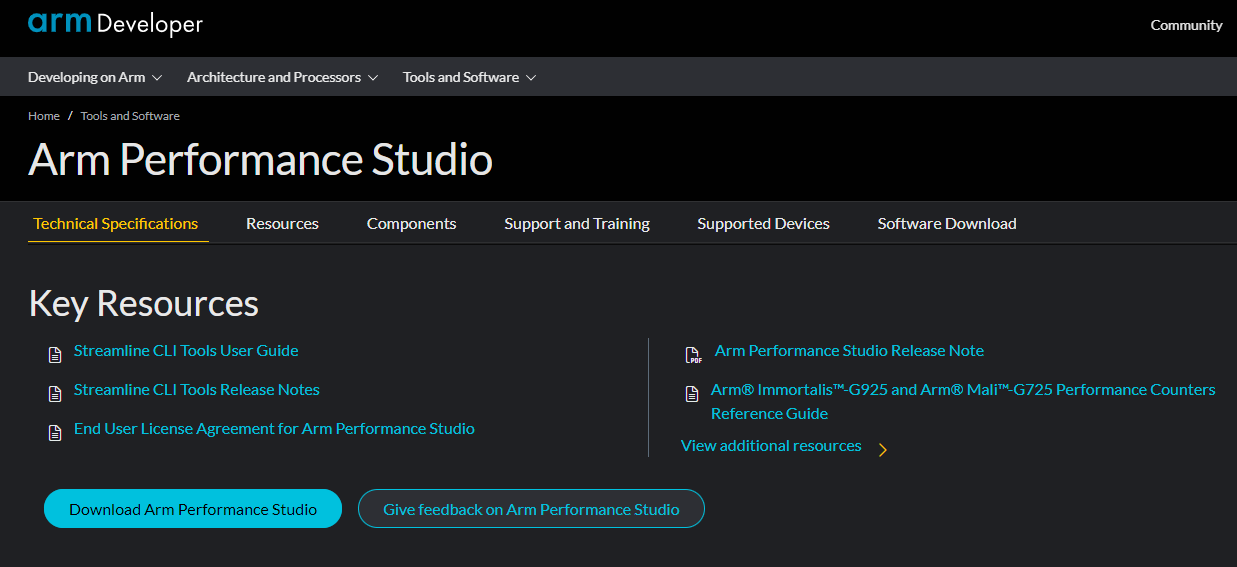Viewport: 1237px width, 567px height.
Task: Switch to the Resources tab
Action: [x=282, y=224]
